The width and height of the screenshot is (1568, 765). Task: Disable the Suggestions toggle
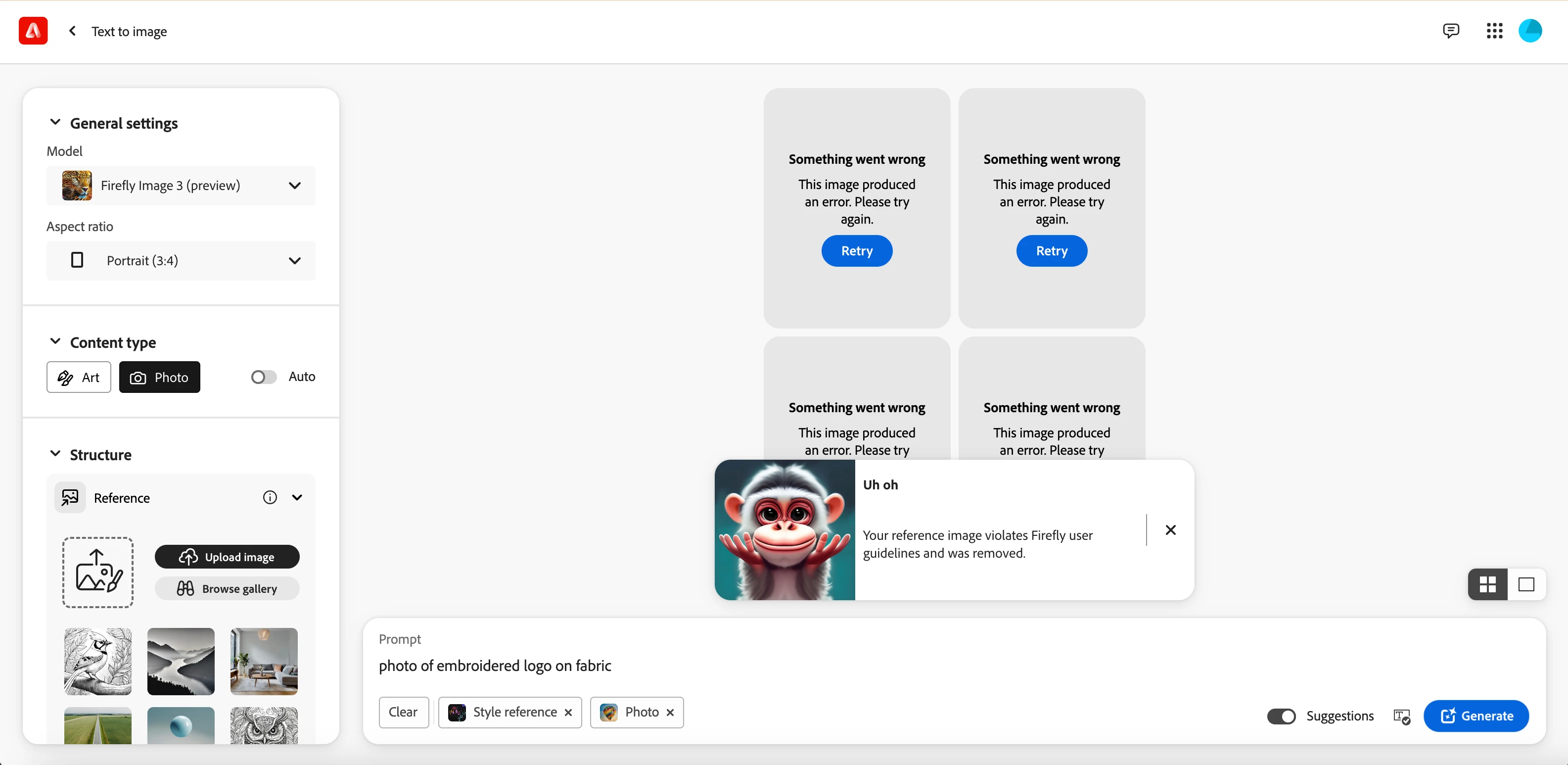(1281, 717)
